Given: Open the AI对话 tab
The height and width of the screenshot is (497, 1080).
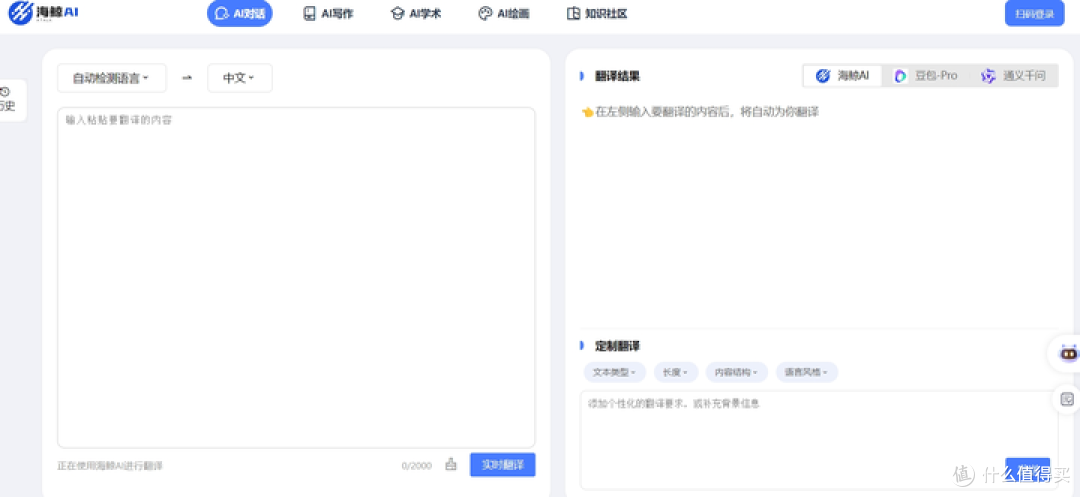Looking at the screenshot, I should (x=240, y=14).
